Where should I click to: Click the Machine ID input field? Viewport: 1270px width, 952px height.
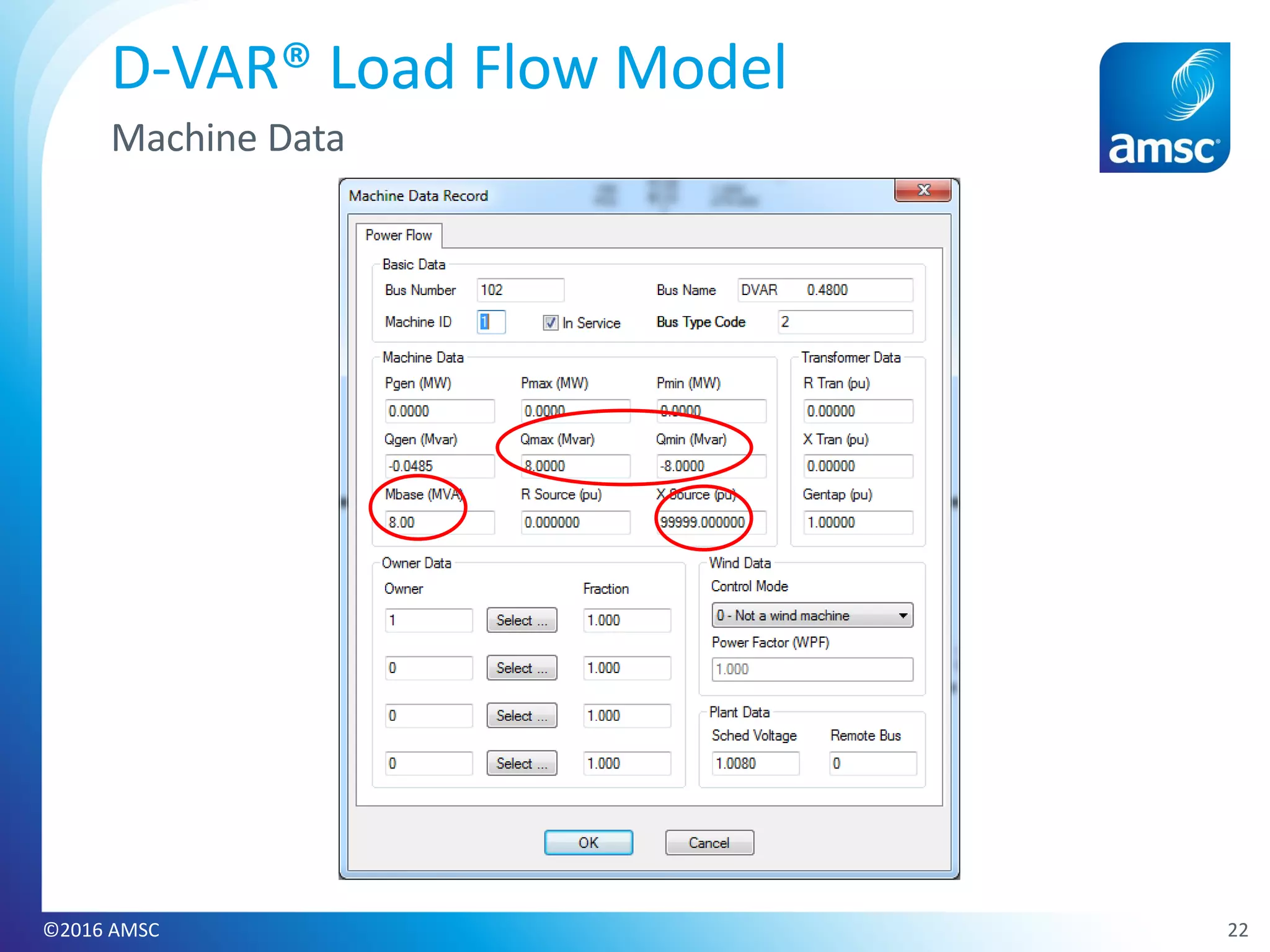(x=491, y=322)
